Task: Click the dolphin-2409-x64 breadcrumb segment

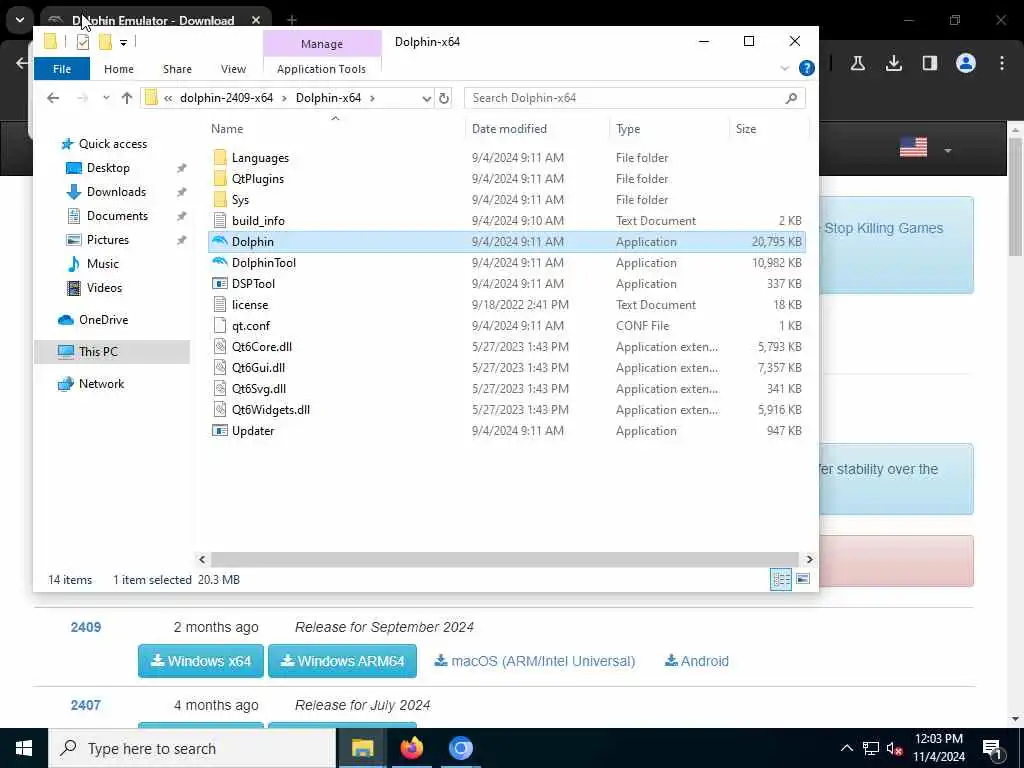Action: (x=227, y=98)
